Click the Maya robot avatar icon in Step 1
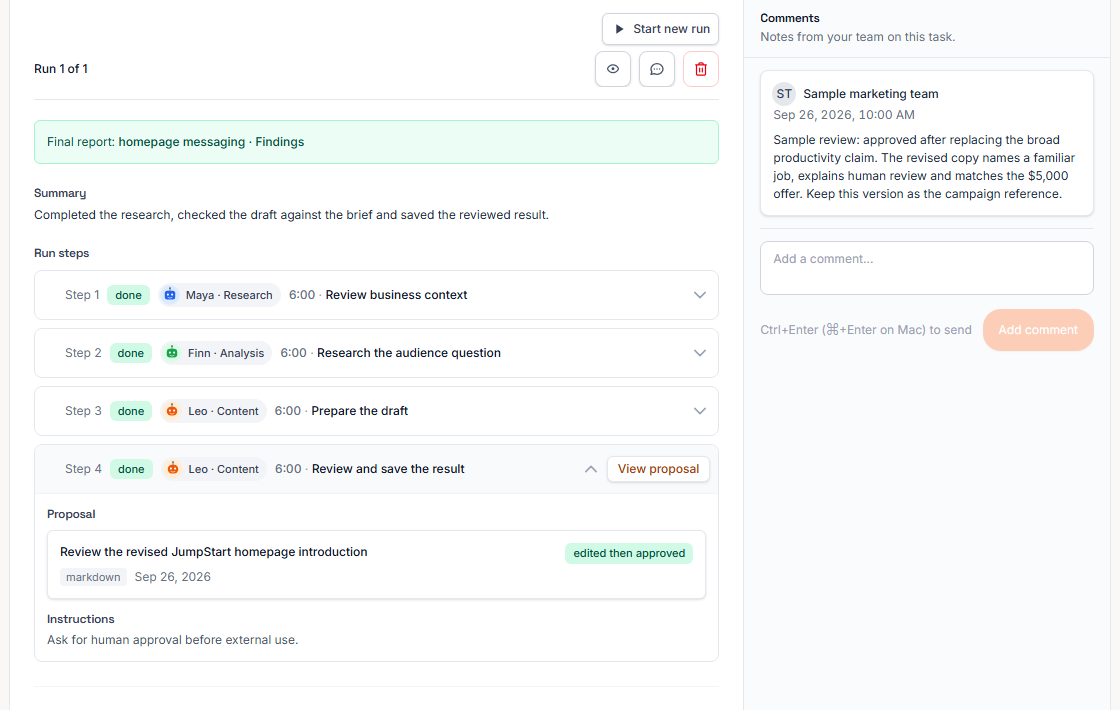The height and width of the screenshot is (710, 1120). coord(170,295)
